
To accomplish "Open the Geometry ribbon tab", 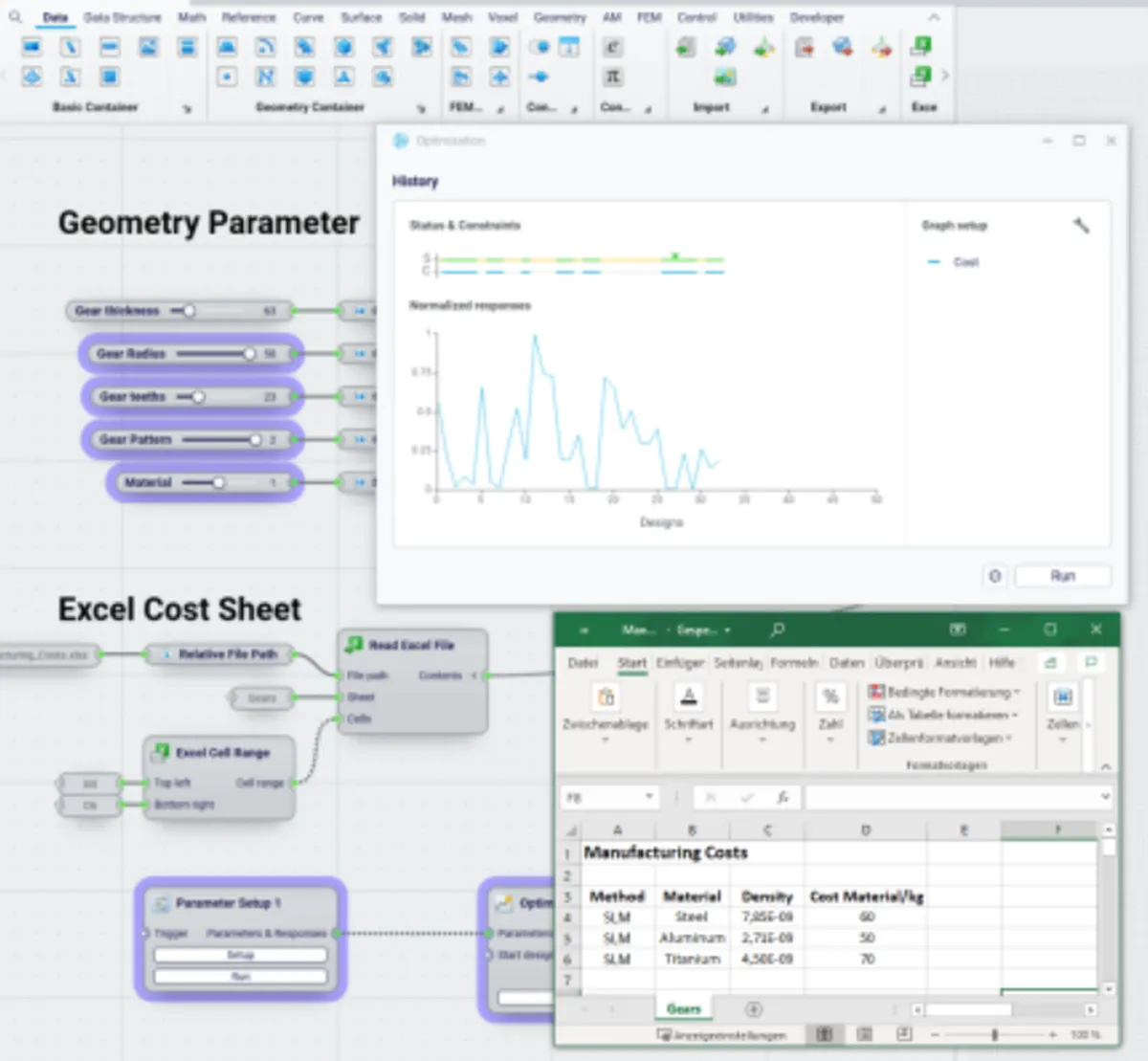I will click(x=560, y=17).
